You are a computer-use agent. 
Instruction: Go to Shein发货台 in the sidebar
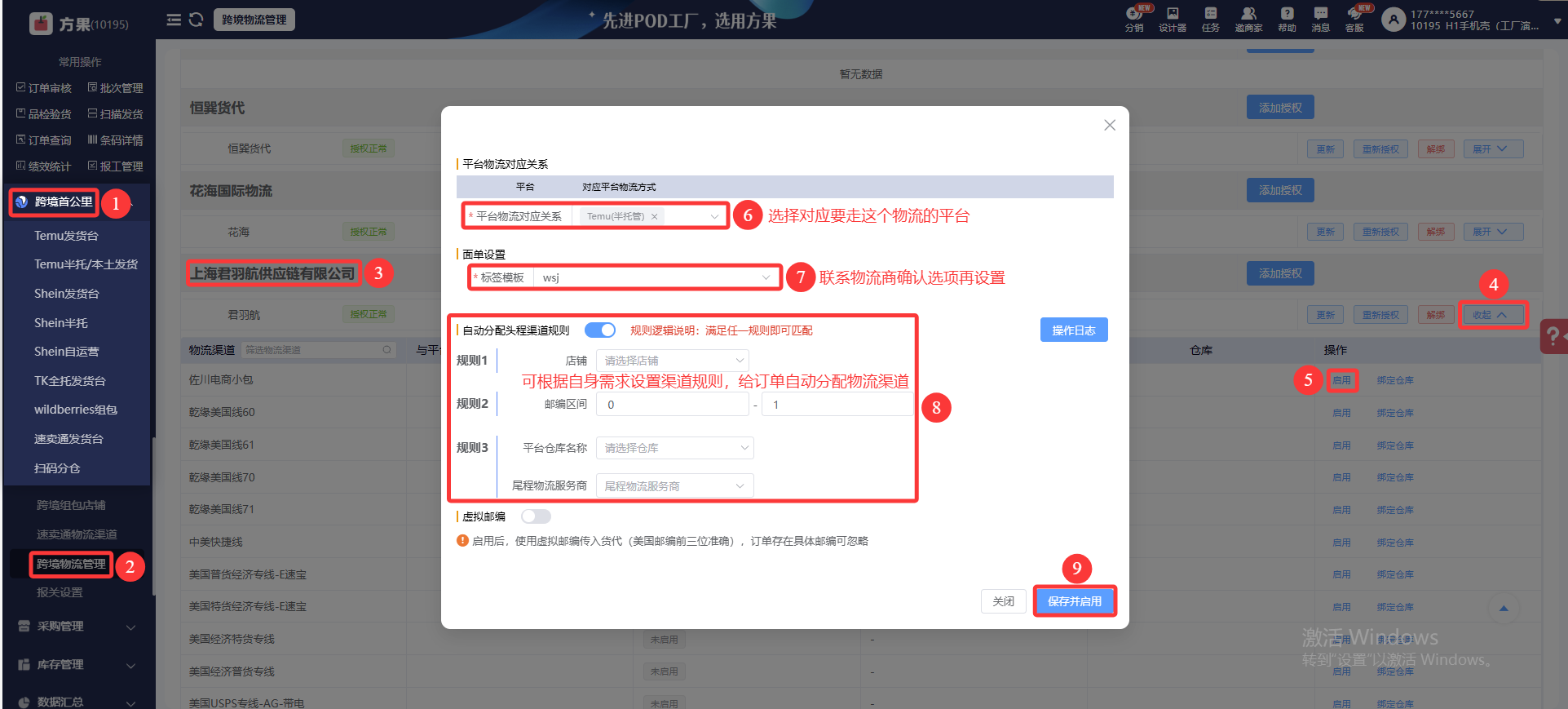66,294
